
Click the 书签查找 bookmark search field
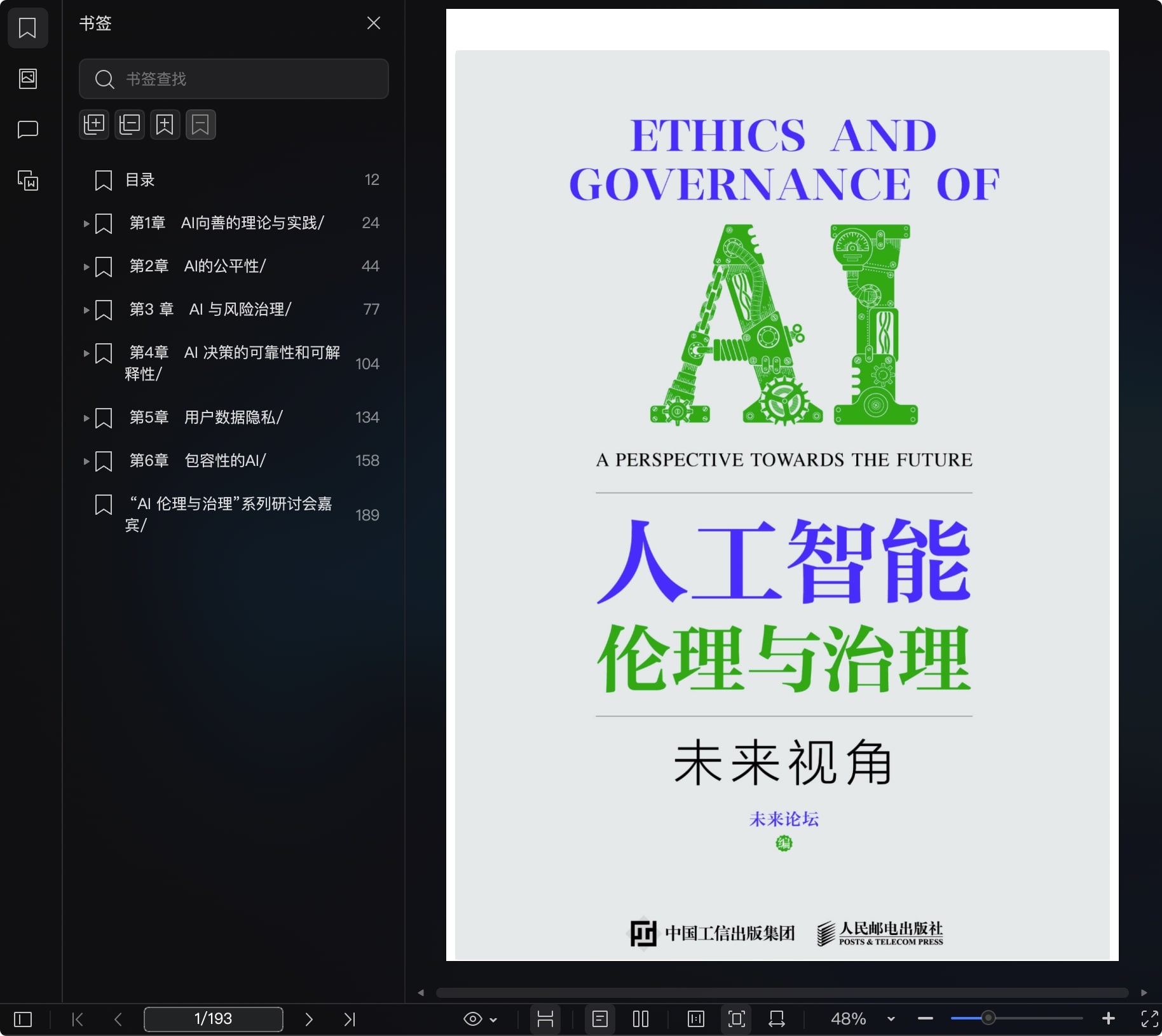coord(234,79)
